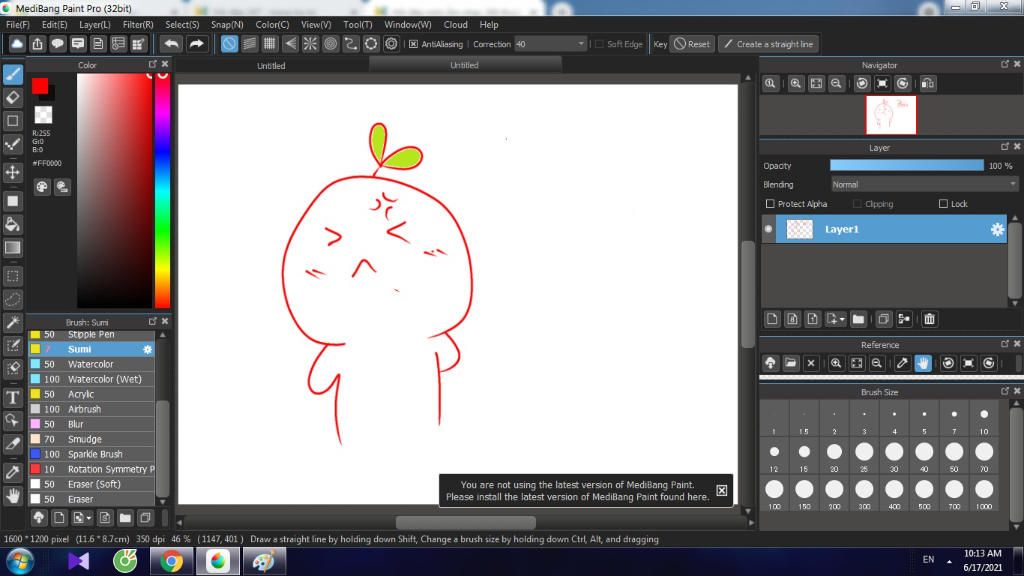Open the Layer menu
The image size is (1024, 576).
(95, 25)
